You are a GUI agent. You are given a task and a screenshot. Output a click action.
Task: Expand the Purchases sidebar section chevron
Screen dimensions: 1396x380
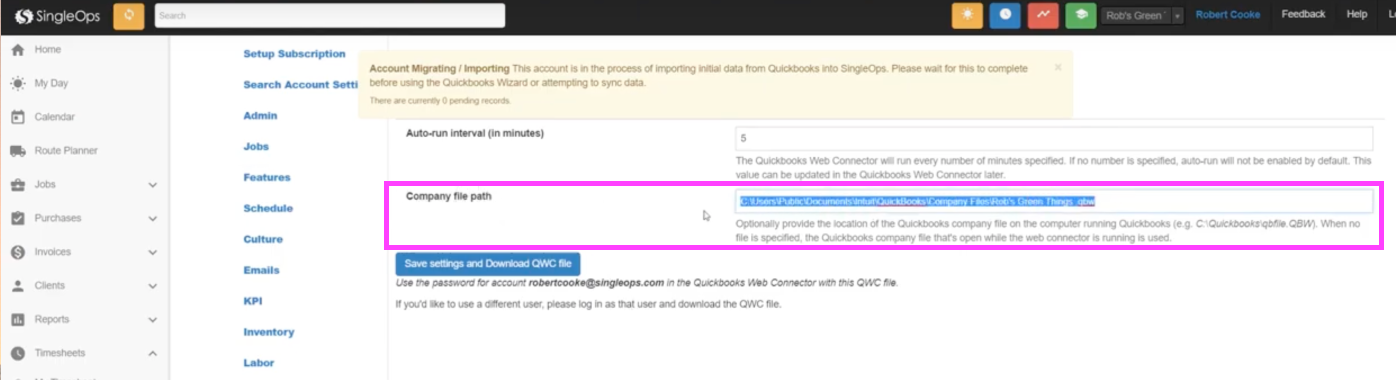(153, 218)
